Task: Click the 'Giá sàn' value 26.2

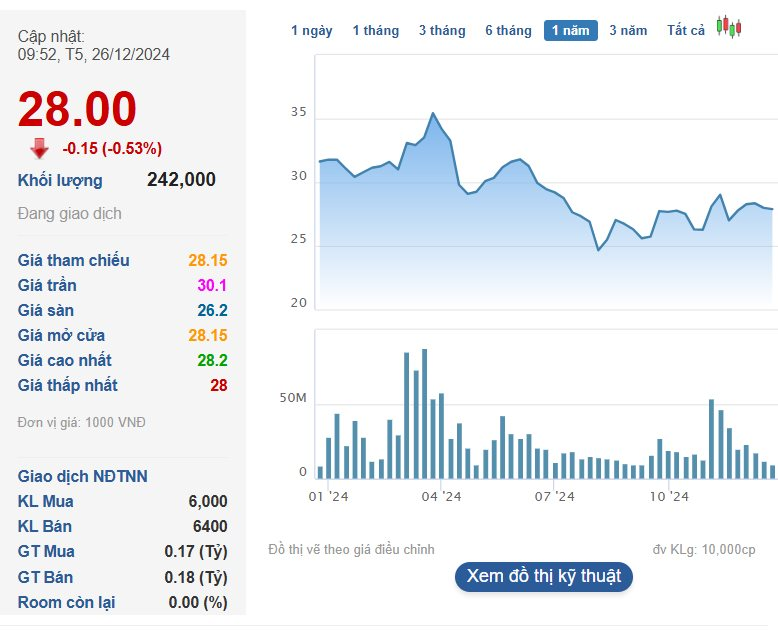Action: coord(211,310)
